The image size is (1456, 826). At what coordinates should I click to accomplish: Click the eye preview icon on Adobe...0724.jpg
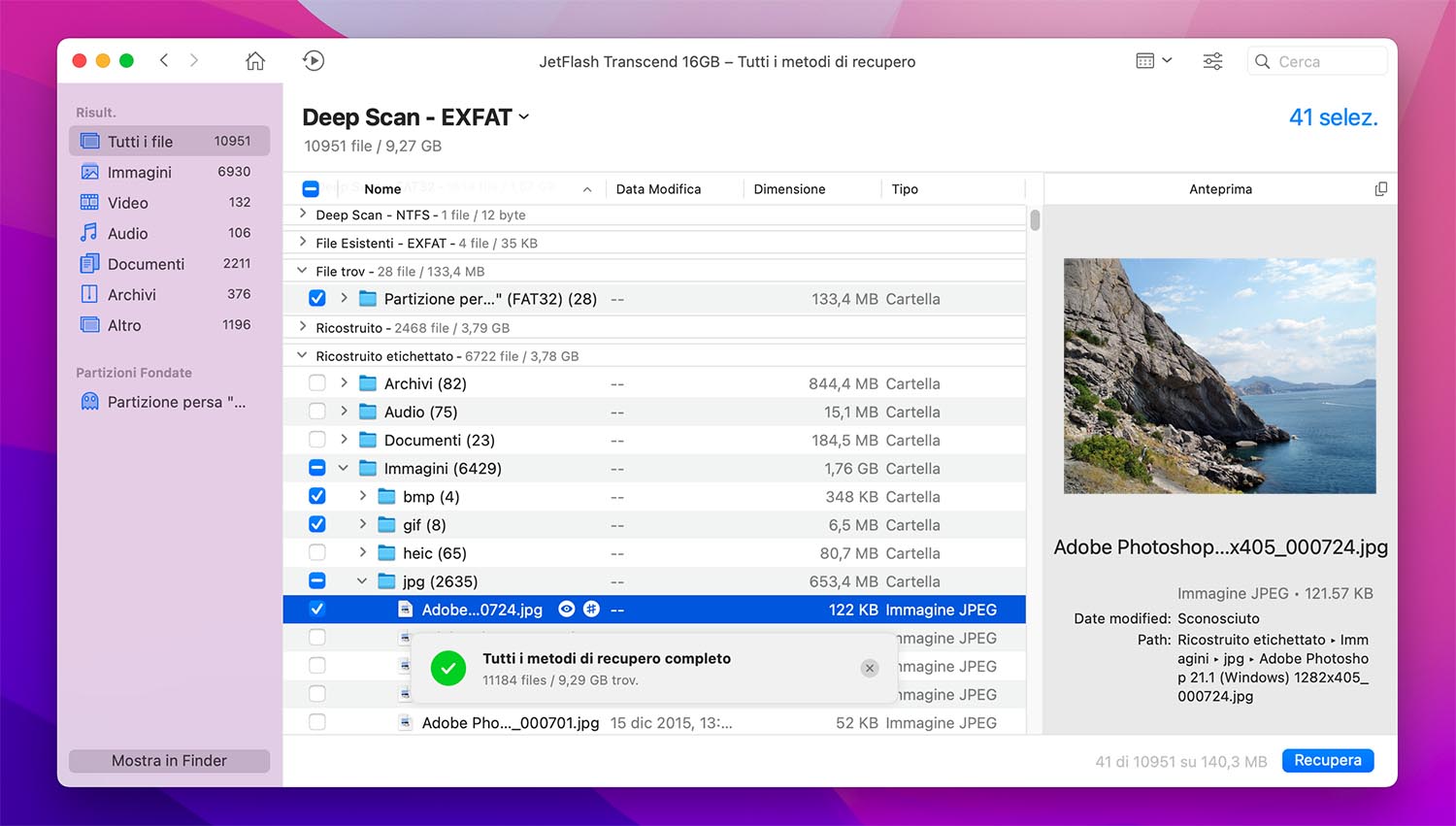coord(567,609)
